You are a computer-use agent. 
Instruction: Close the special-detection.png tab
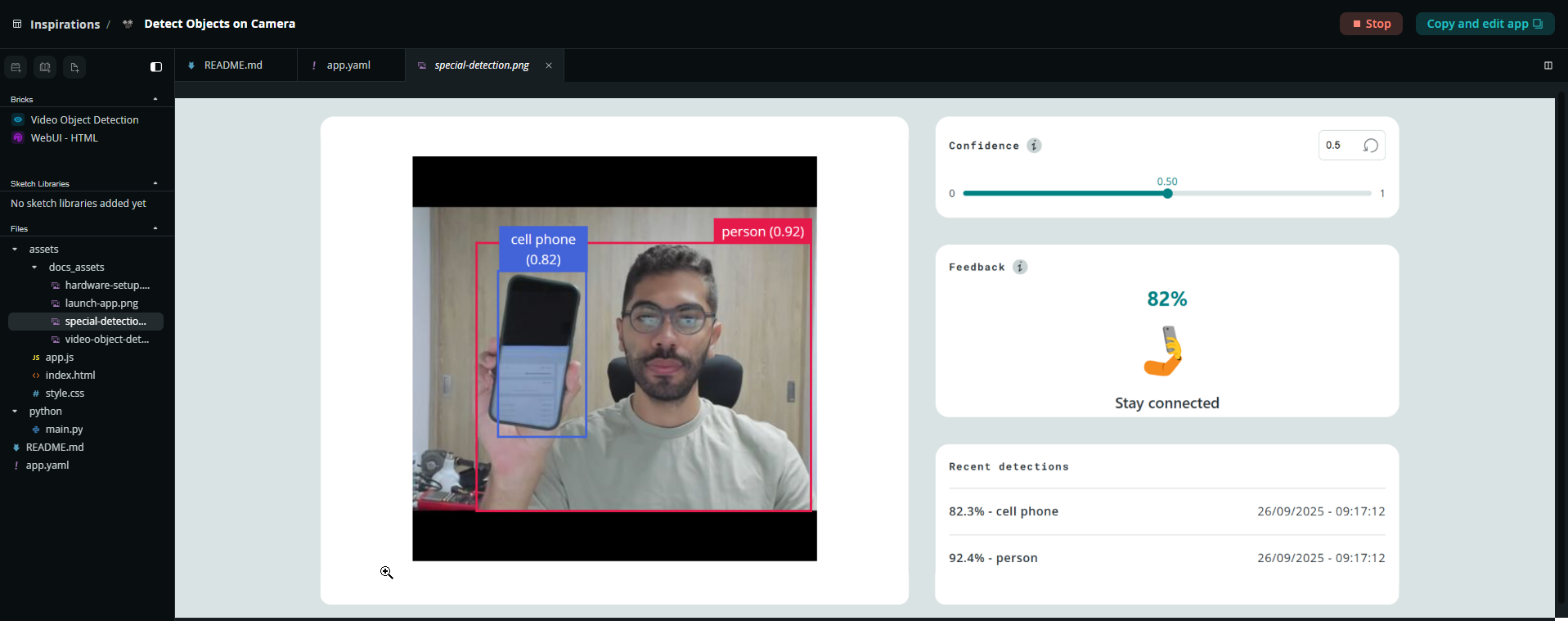(x=549, y=65)
